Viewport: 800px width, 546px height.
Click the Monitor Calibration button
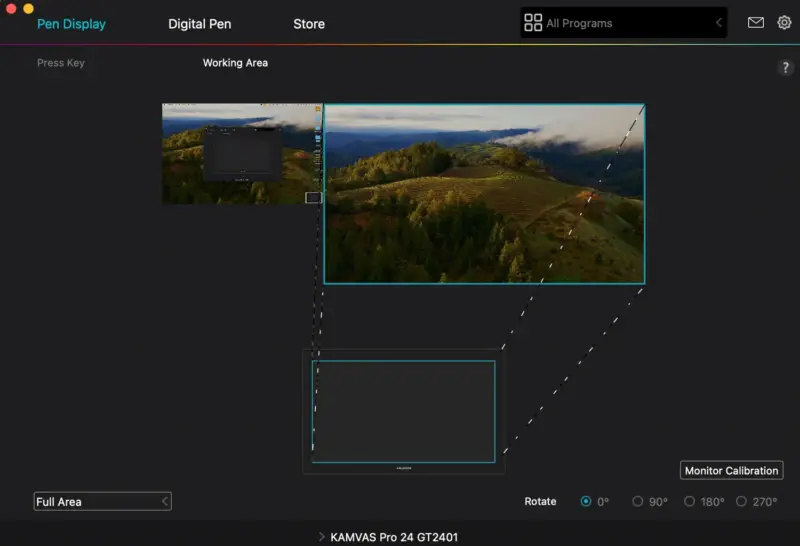[732, 470]
